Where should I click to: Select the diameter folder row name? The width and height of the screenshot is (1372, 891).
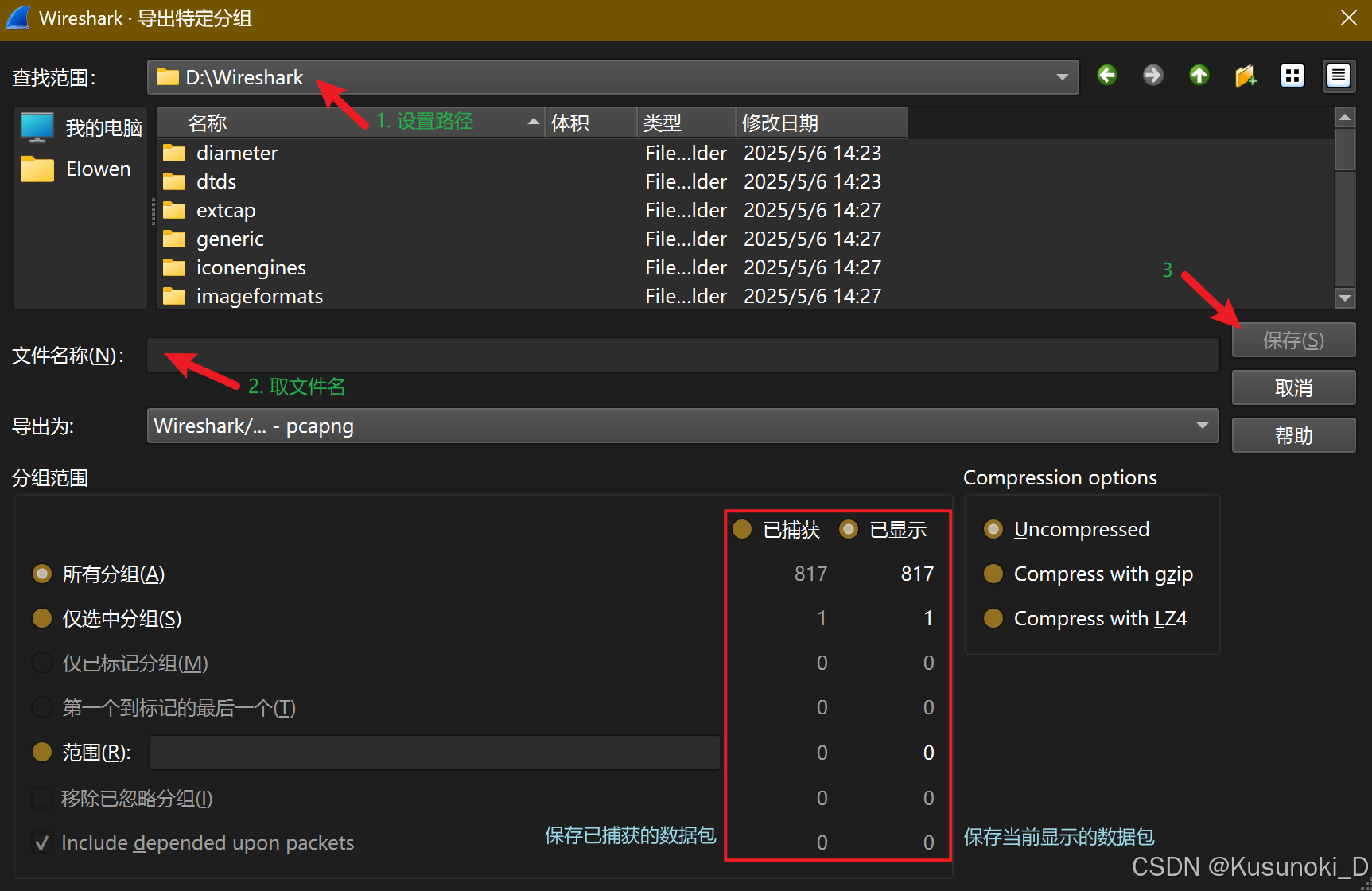(237, 153)
